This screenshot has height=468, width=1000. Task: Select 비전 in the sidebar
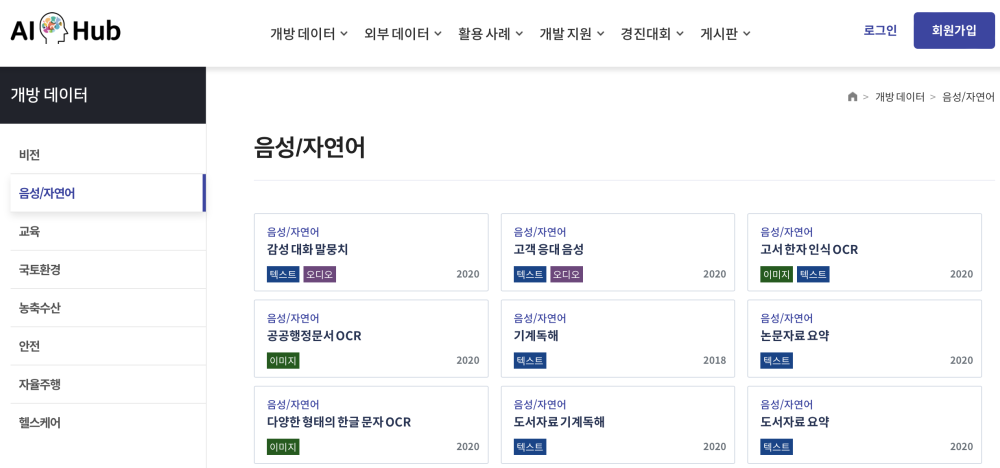(x=30, y=154)
